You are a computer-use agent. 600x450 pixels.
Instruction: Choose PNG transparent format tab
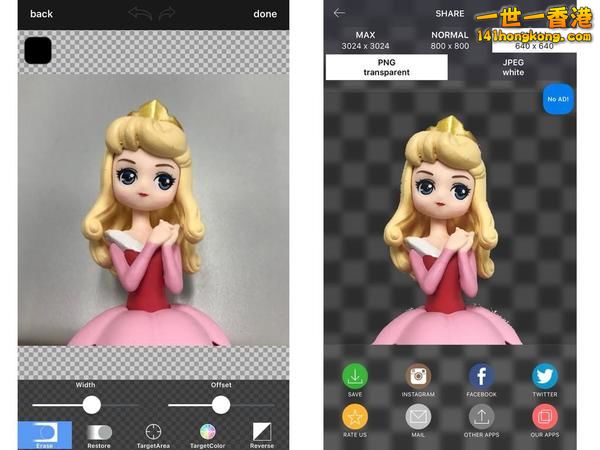point(386,67)
